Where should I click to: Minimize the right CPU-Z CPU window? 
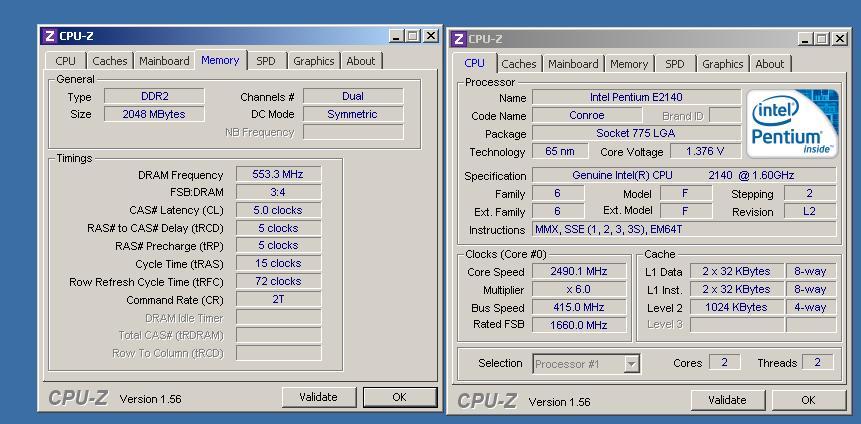pos(806,39)
